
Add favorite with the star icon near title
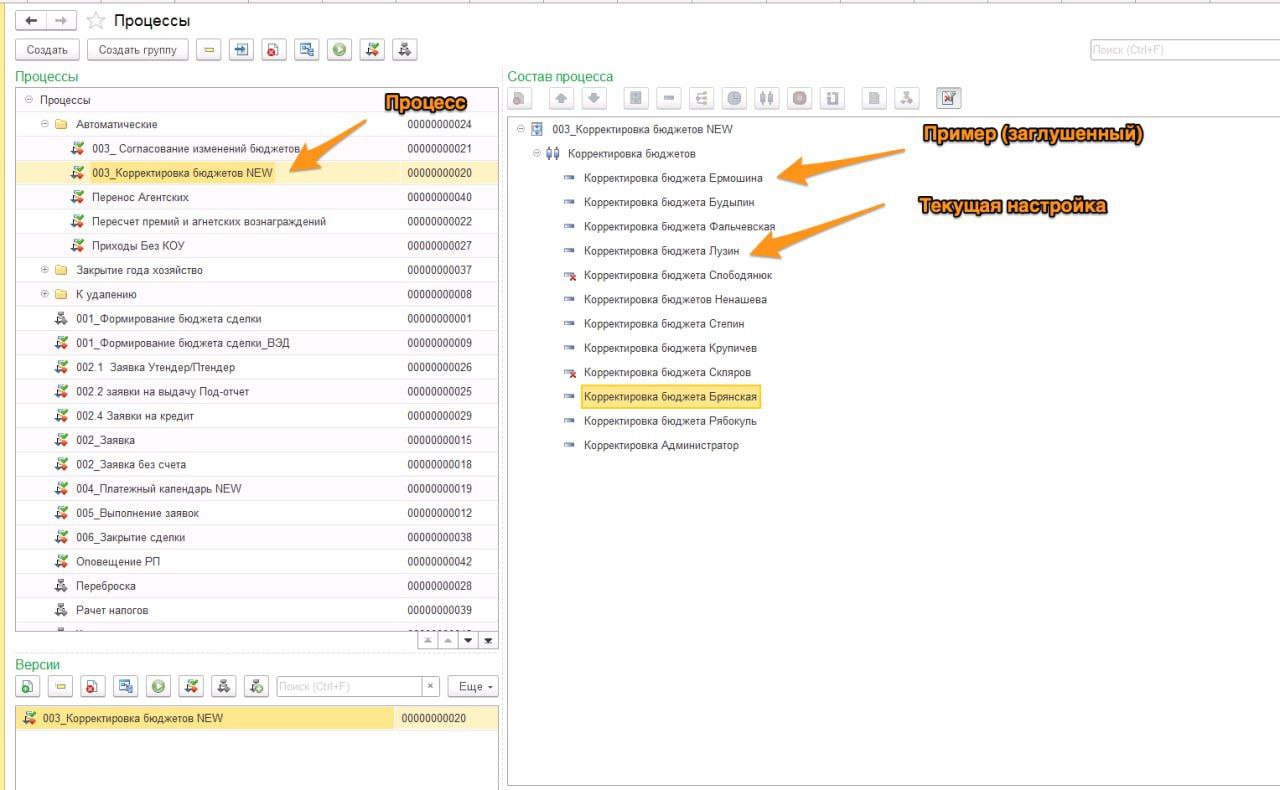96,21
